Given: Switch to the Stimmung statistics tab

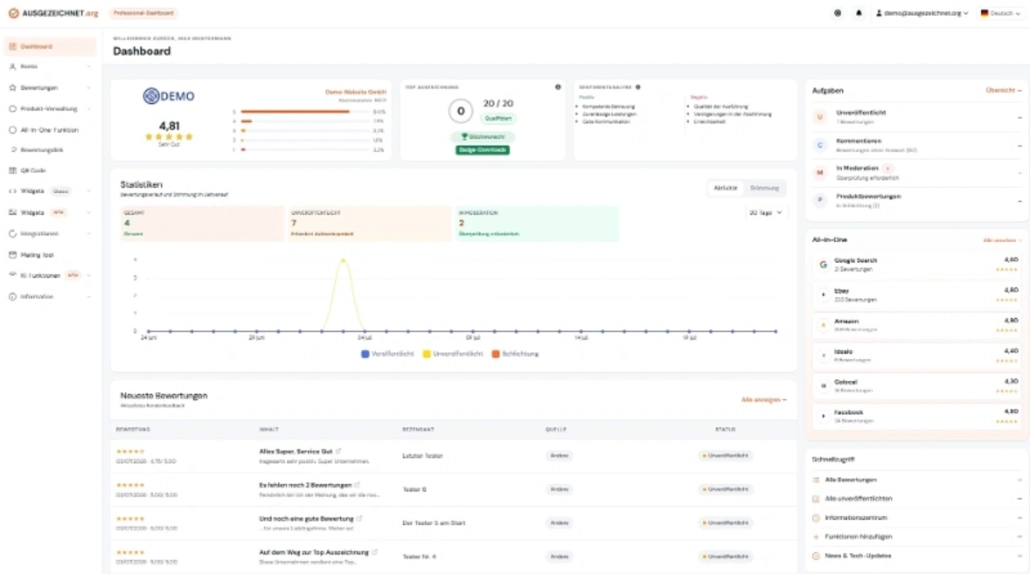Looking at the screenshot, I should [x=764, y=188].
